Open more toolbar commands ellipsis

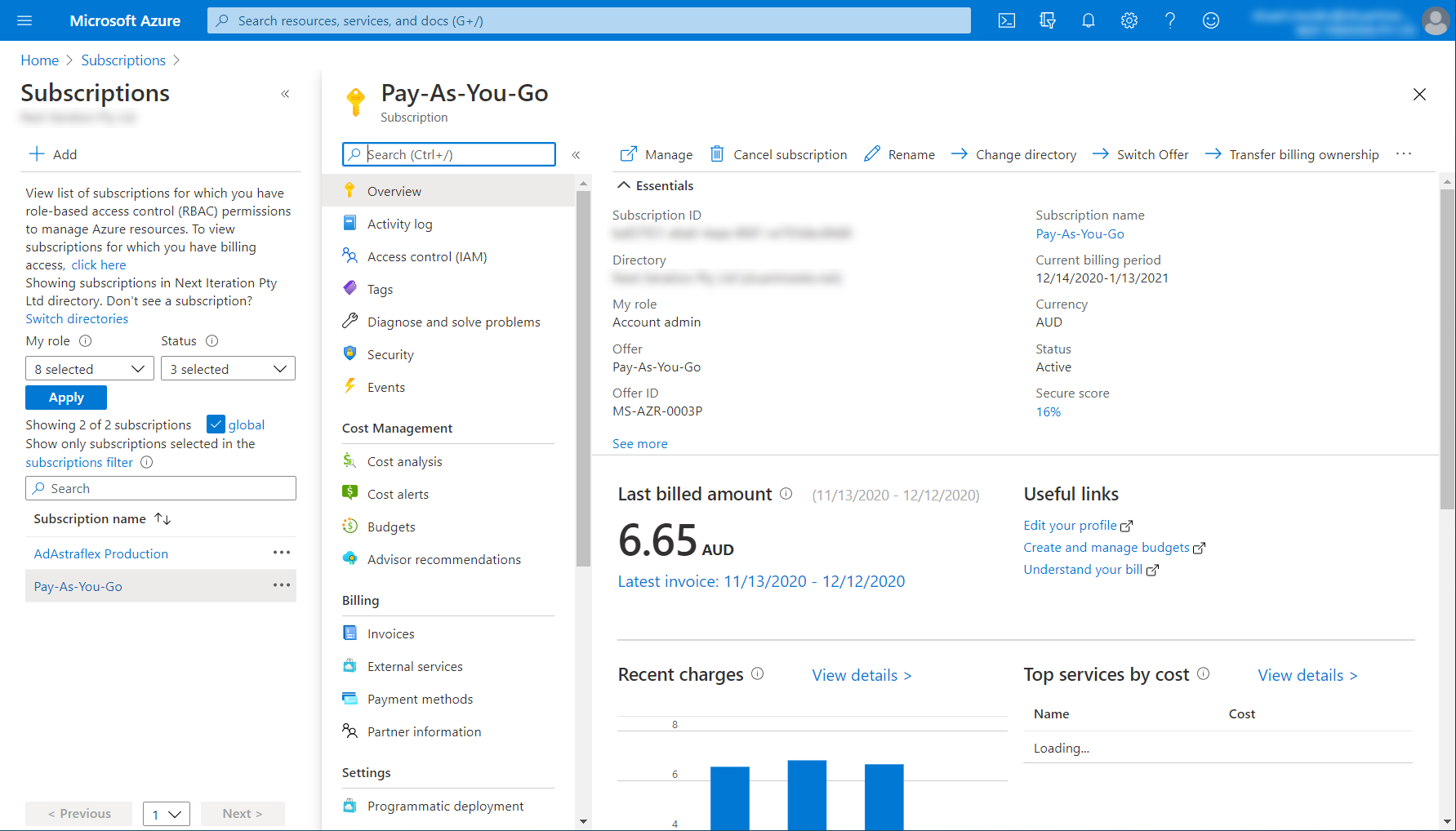coord(1404,154)
